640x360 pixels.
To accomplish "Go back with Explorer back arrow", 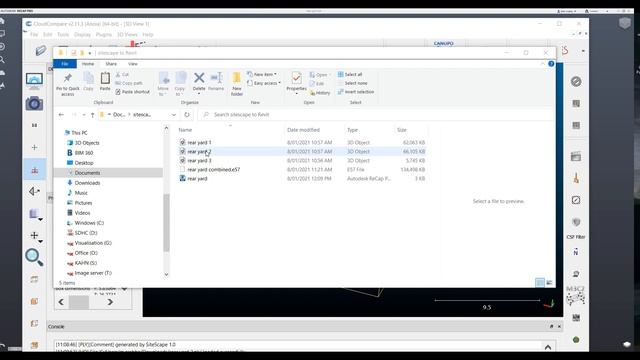I will pos(61,115).
